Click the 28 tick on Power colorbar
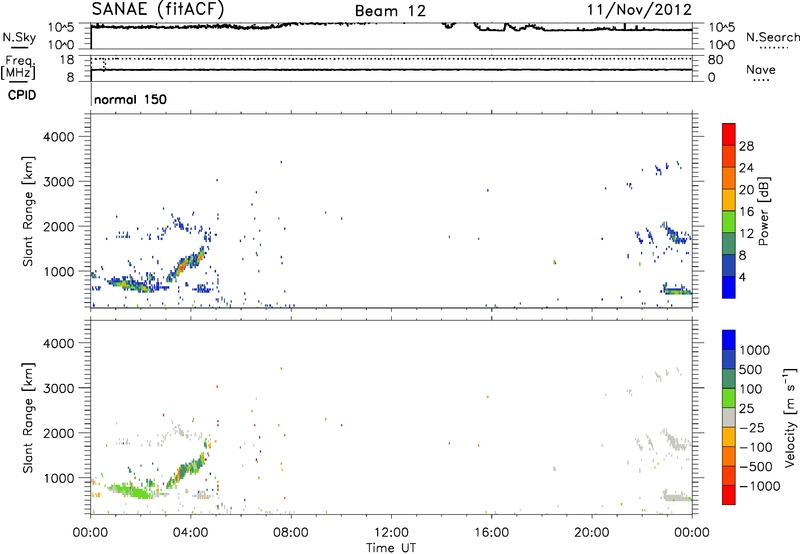Image resolution: width=800 pixels, height=554 pixels. [x=746, y=146]
